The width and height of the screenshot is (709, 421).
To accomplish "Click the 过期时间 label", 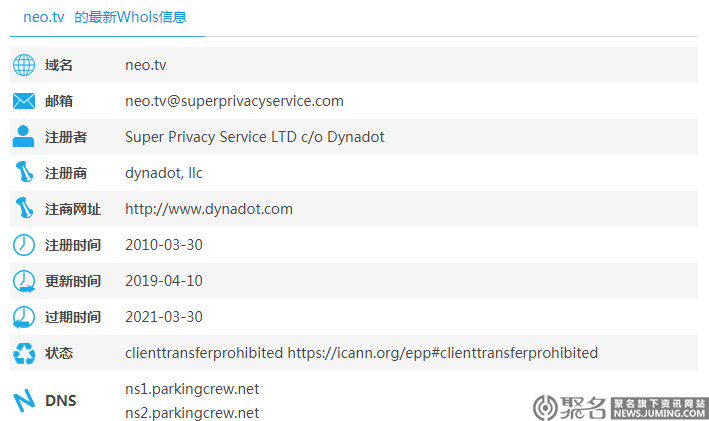I will pos(73,317).
